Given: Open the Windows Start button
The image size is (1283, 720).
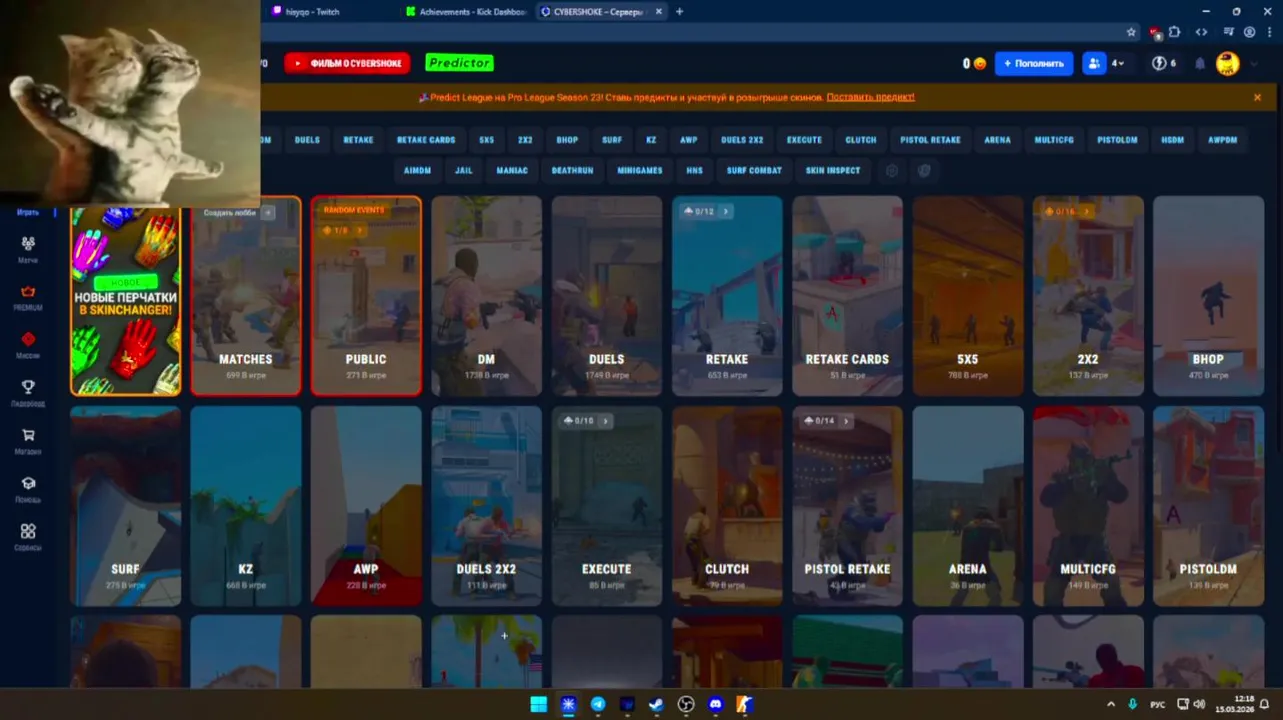Looking at the screenshot, I should click(x=539, y=704).
